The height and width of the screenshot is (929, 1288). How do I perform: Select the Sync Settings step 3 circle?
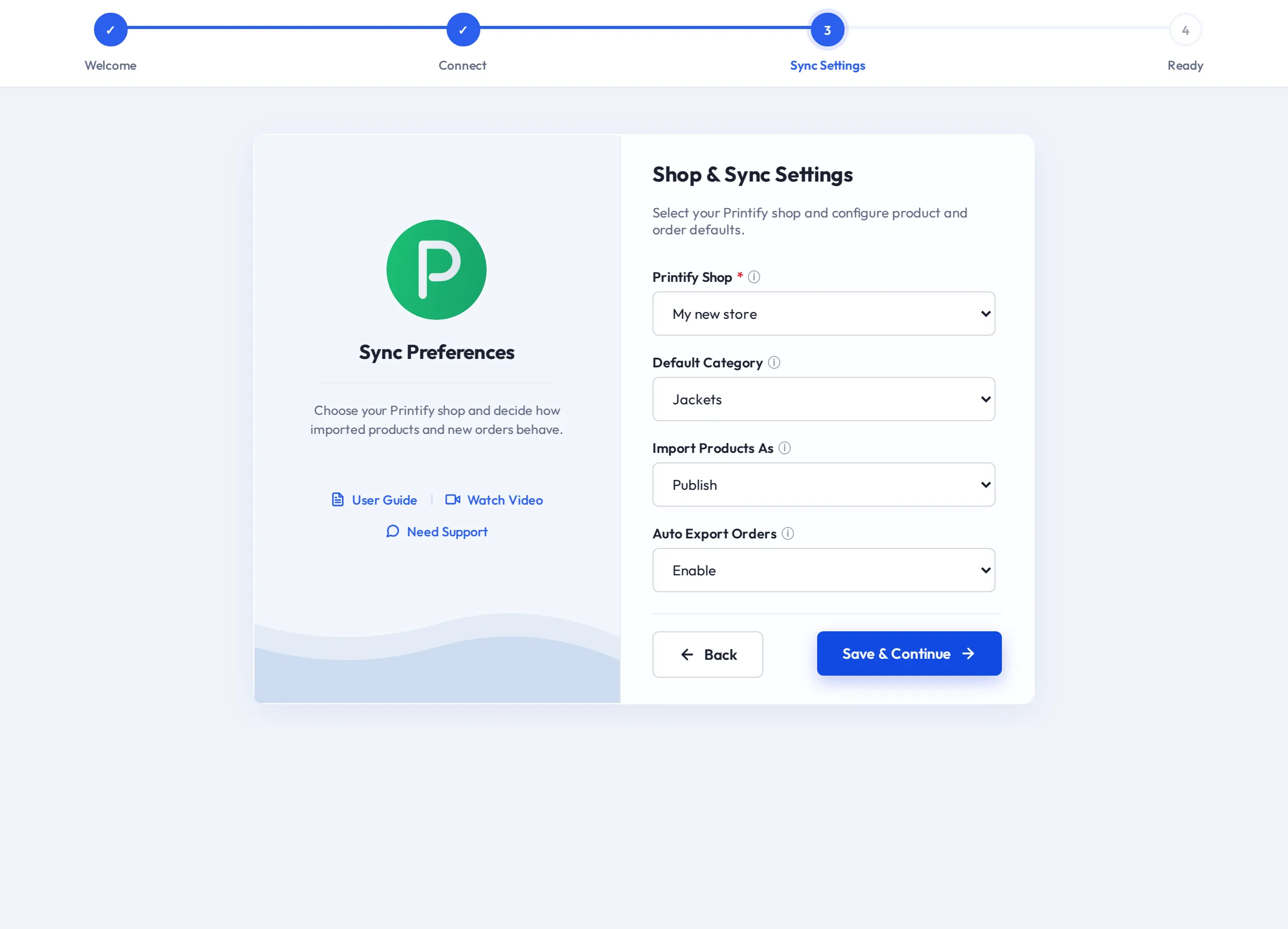[x=827, y=30]
